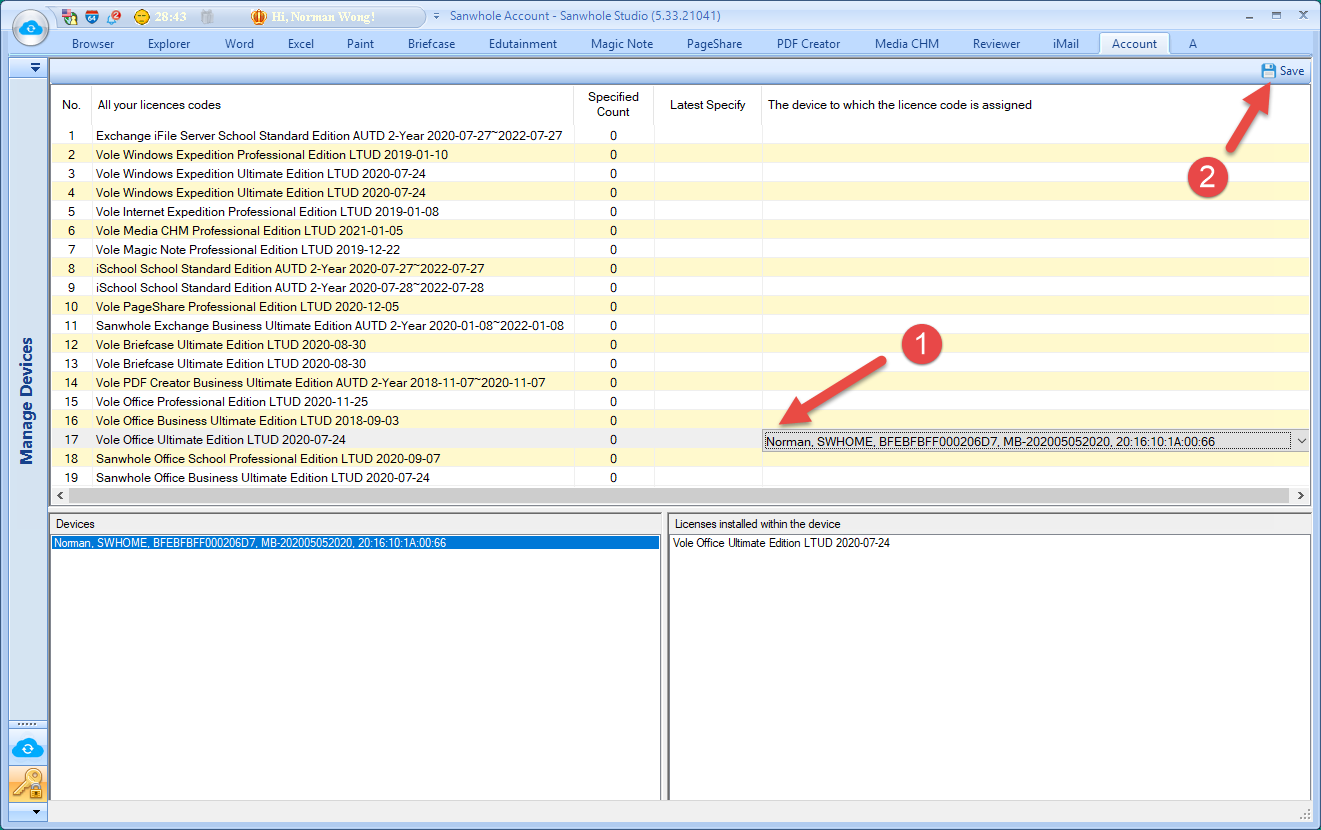Select Vole Office Ultimate Edition row 17 in licence table
The width and height of the screenshot is (1321, 830).
coord(680,440)
